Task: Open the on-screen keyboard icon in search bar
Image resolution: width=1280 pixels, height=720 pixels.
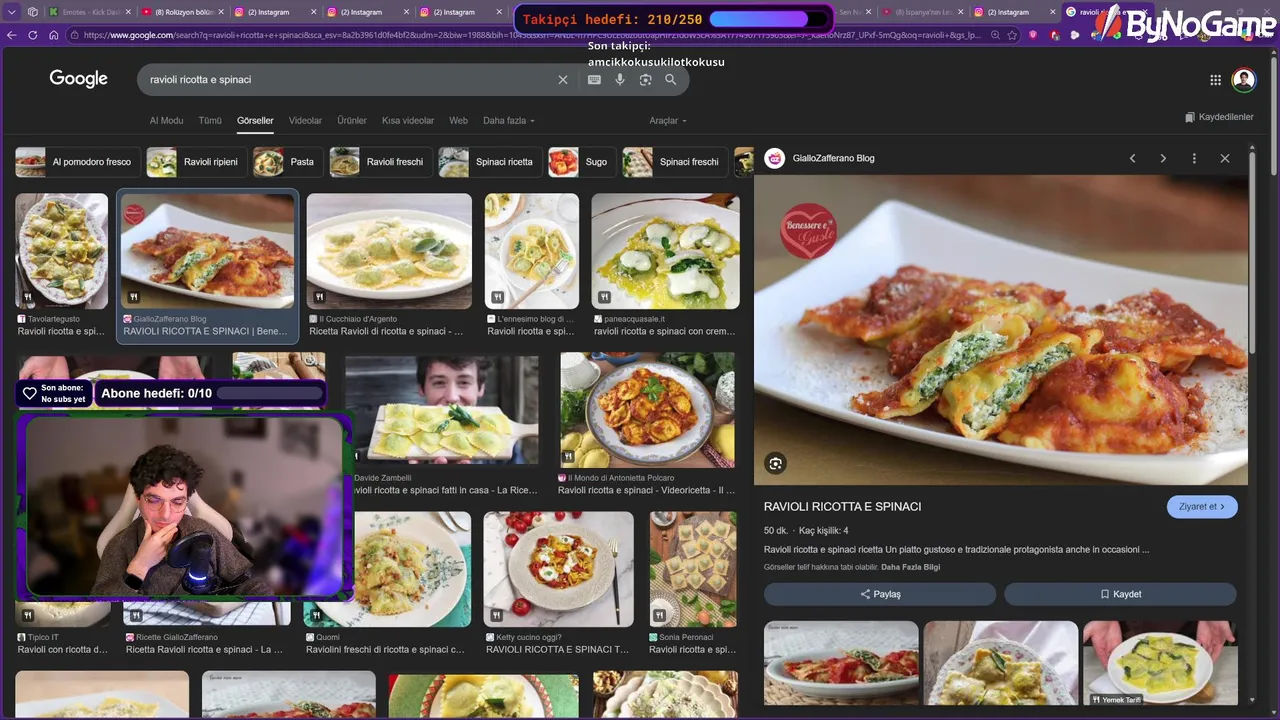Action: click(x=594, y=79)
